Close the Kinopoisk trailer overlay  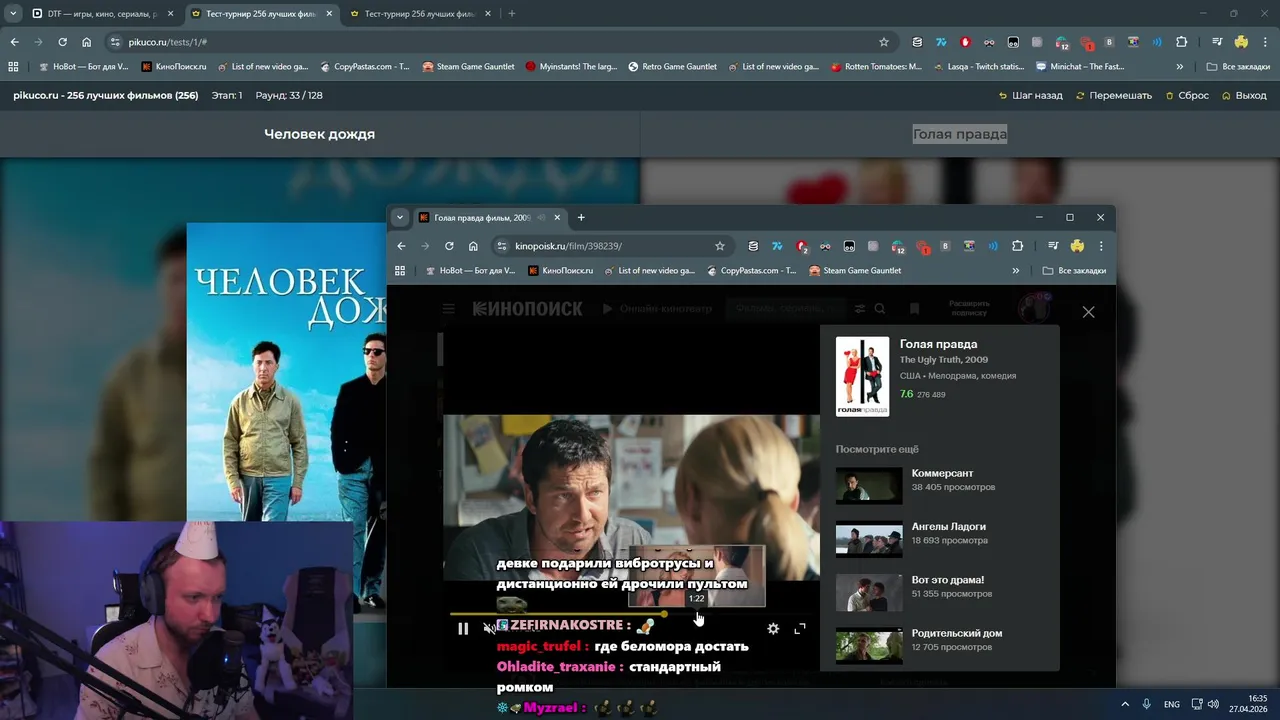click(1088, 312)
